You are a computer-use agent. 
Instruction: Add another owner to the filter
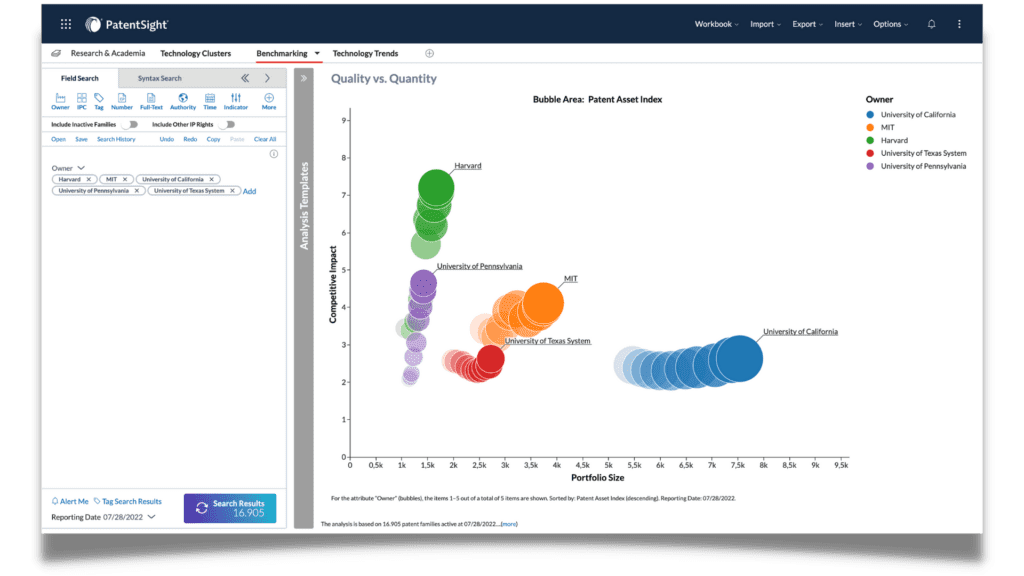[x=249, y=191]
